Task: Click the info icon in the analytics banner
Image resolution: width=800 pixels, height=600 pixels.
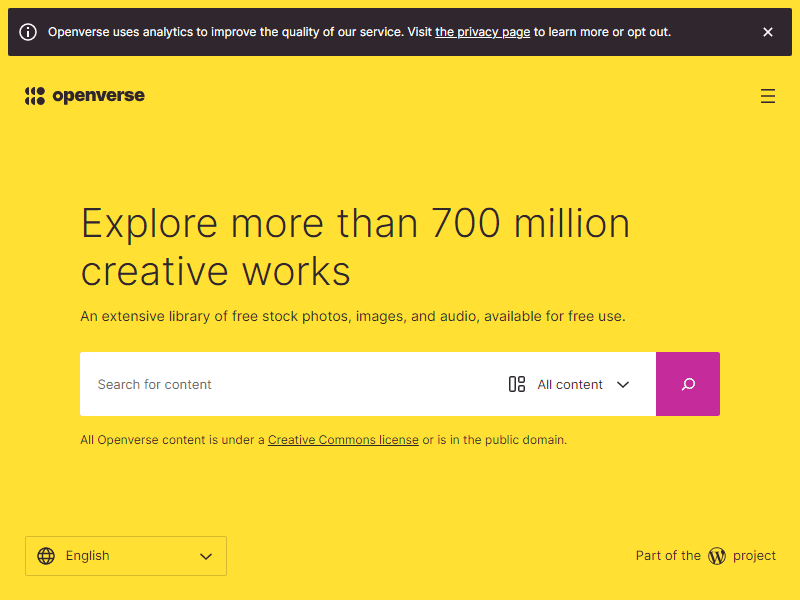Action: pyautogui.click(x=30, y=31)
